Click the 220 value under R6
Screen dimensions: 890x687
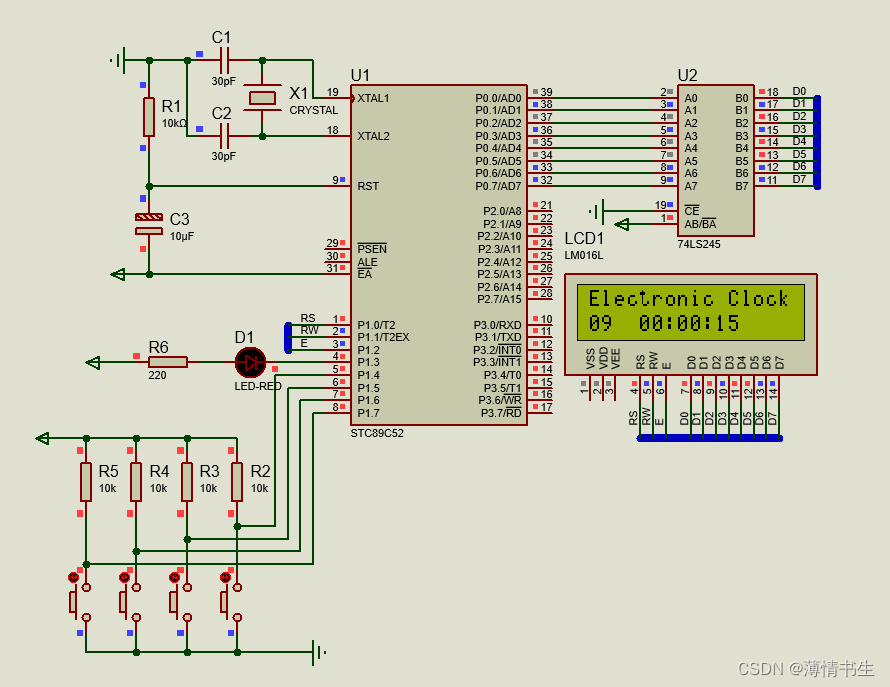tap(157, 375)
